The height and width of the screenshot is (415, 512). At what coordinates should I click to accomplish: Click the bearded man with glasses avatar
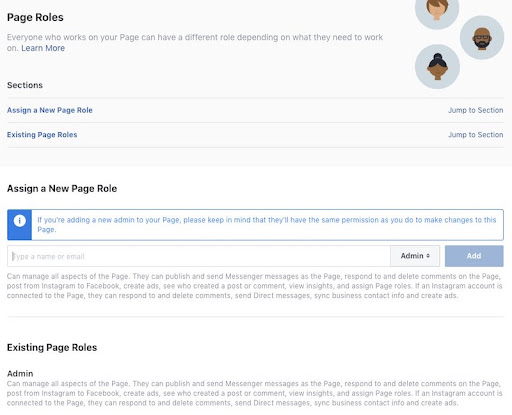pos(482,38)
